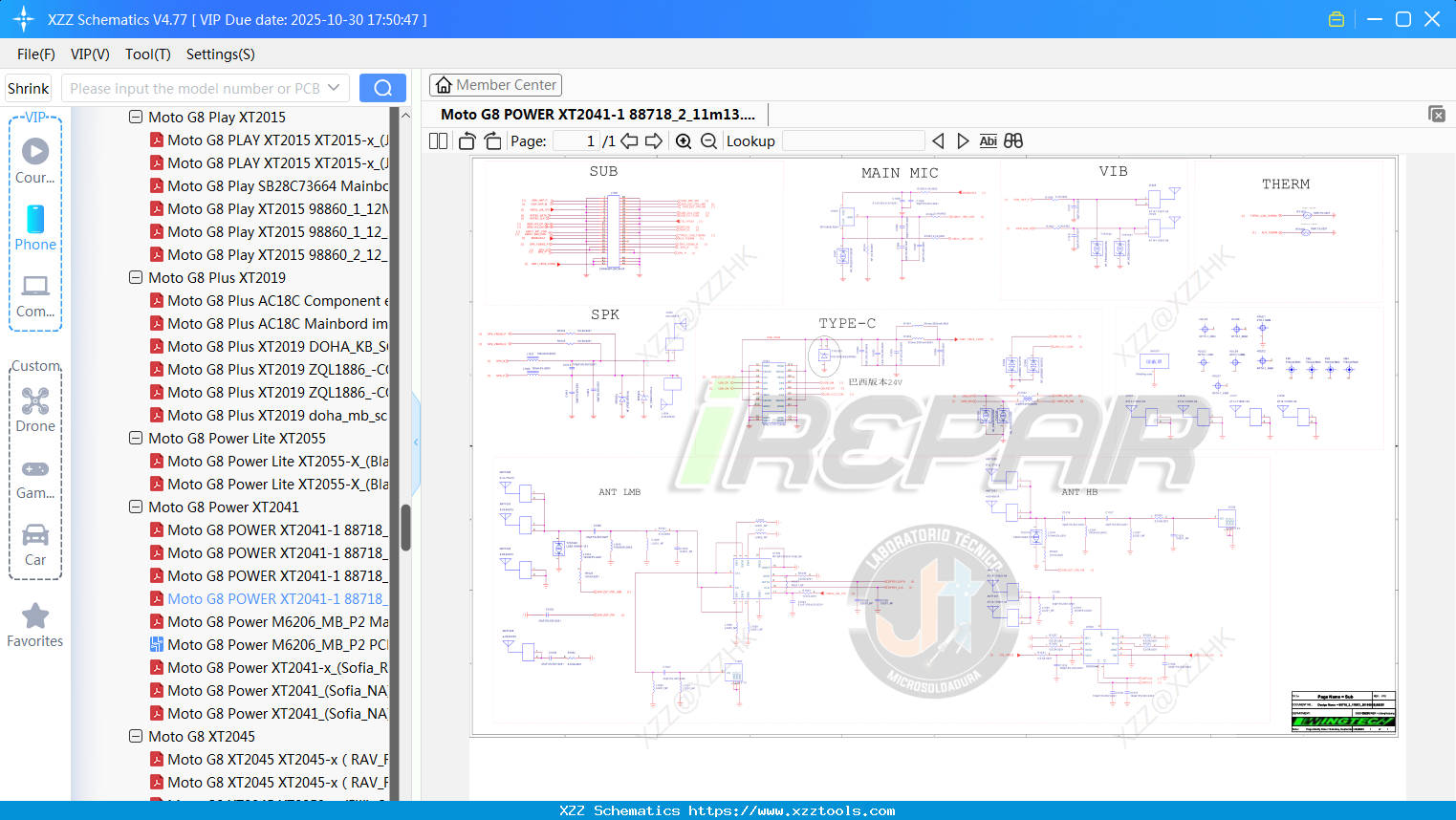
Task: Click the Custom section header label
Action: pos(35,366)
